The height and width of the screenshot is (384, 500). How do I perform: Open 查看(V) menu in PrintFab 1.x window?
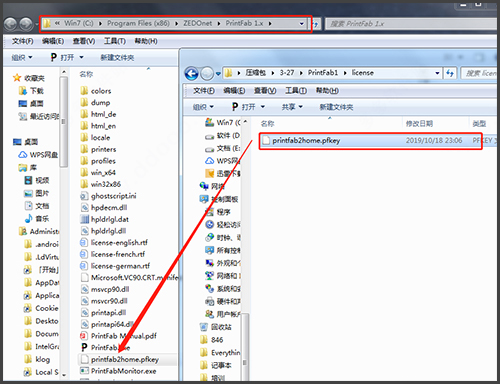point(84,41)
